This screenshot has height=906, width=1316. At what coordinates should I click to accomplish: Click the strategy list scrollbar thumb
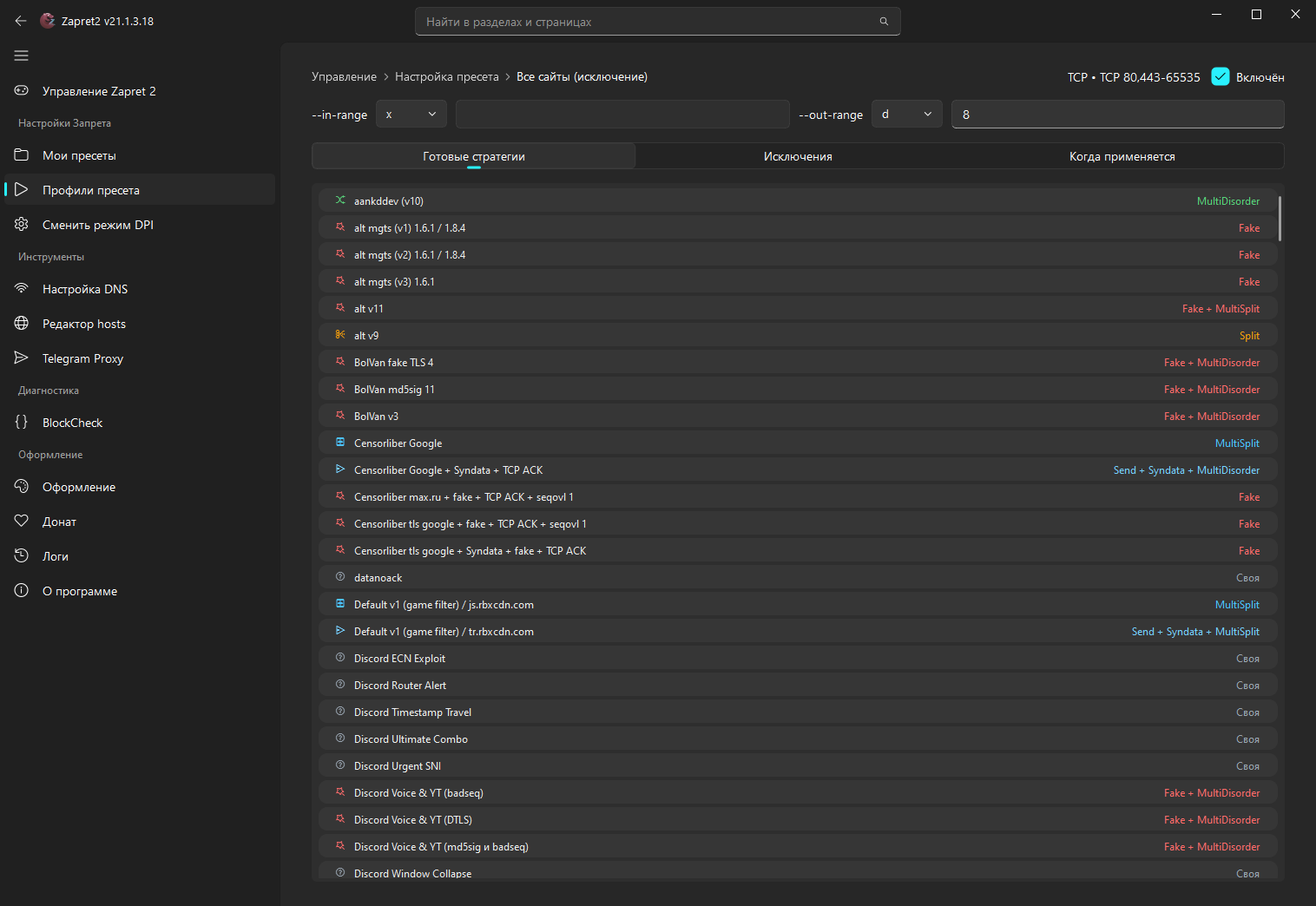click(1280, 218)
